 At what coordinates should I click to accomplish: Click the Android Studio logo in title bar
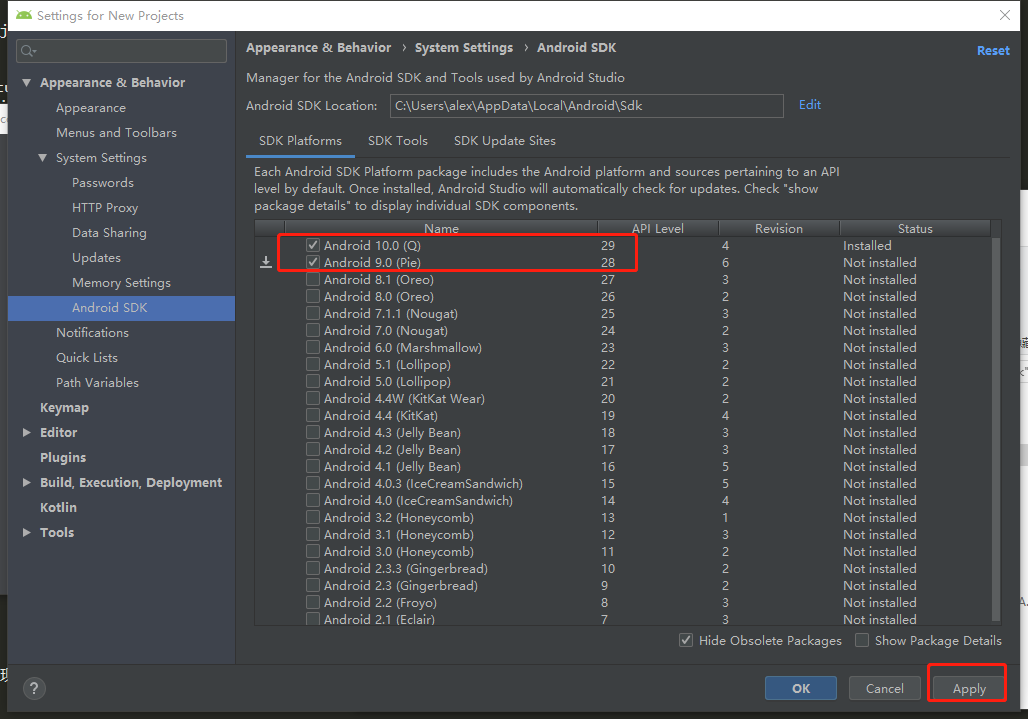tap(24, 15)
